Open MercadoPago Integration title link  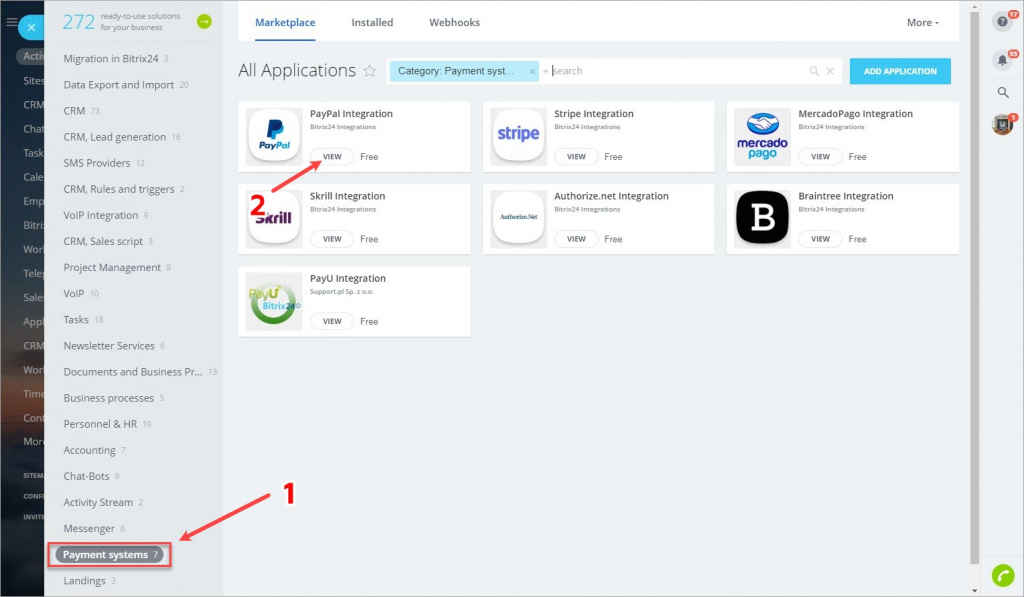click(856, 114)
